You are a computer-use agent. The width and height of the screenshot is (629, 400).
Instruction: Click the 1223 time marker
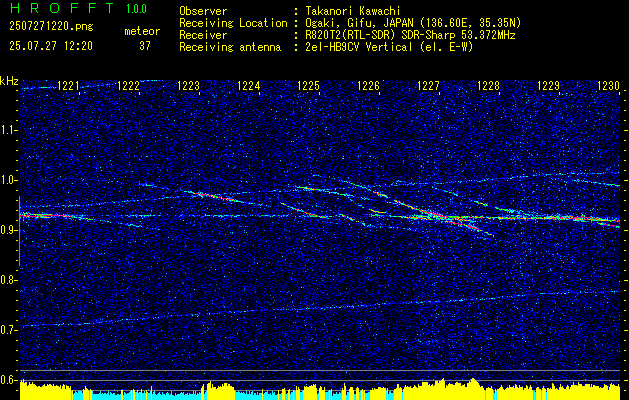click(x=189, y=86)
